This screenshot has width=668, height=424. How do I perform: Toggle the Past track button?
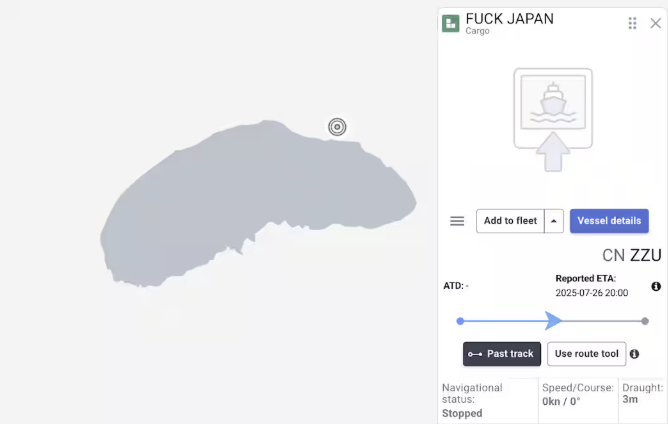[x=502, y=354]
